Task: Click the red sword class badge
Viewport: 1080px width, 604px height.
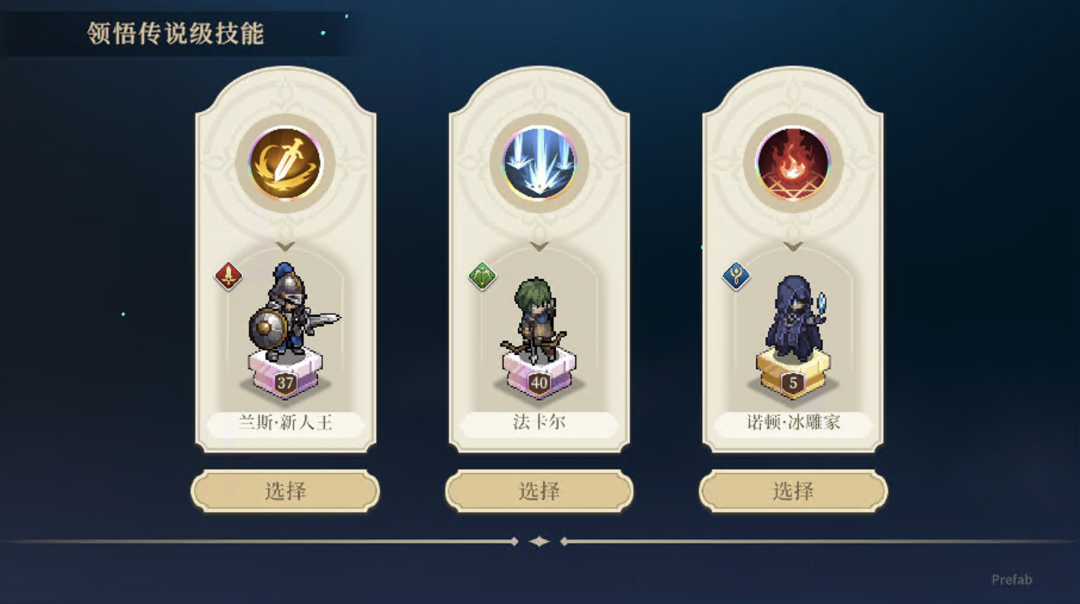Action: click(x=228, y=276)
